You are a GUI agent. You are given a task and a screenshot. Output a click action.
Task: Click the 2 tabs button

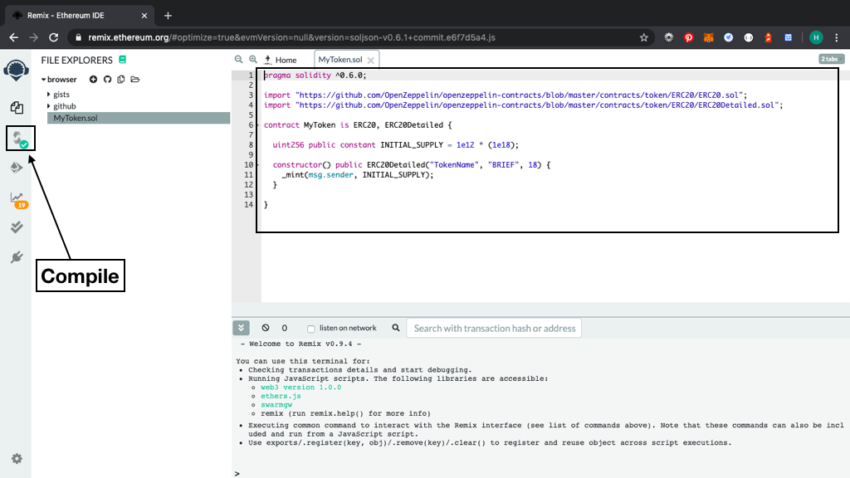(x=830, y=60)
